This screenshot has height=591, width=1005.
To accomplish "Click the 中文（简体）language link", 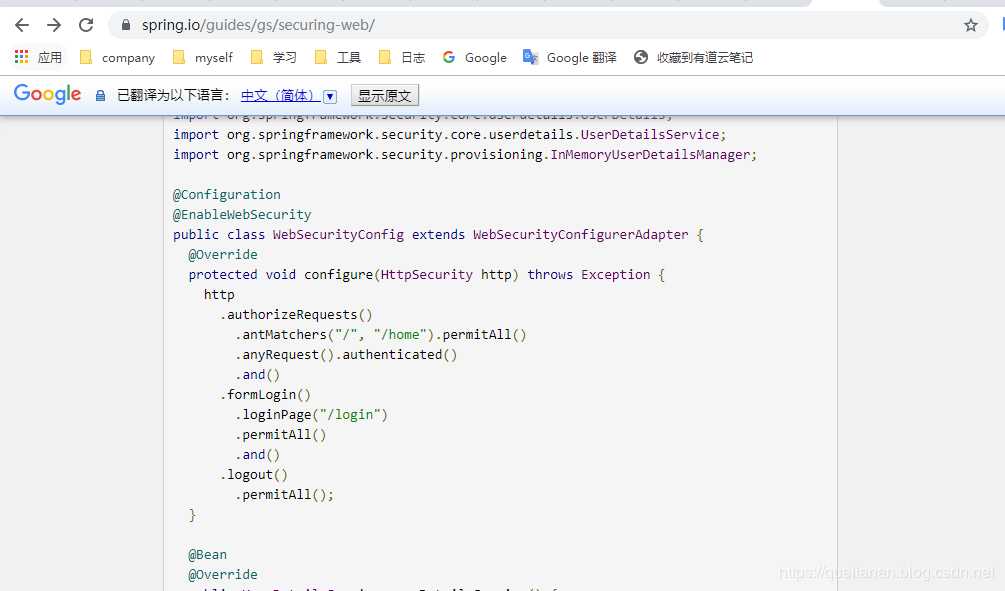I will pos(279,96).
